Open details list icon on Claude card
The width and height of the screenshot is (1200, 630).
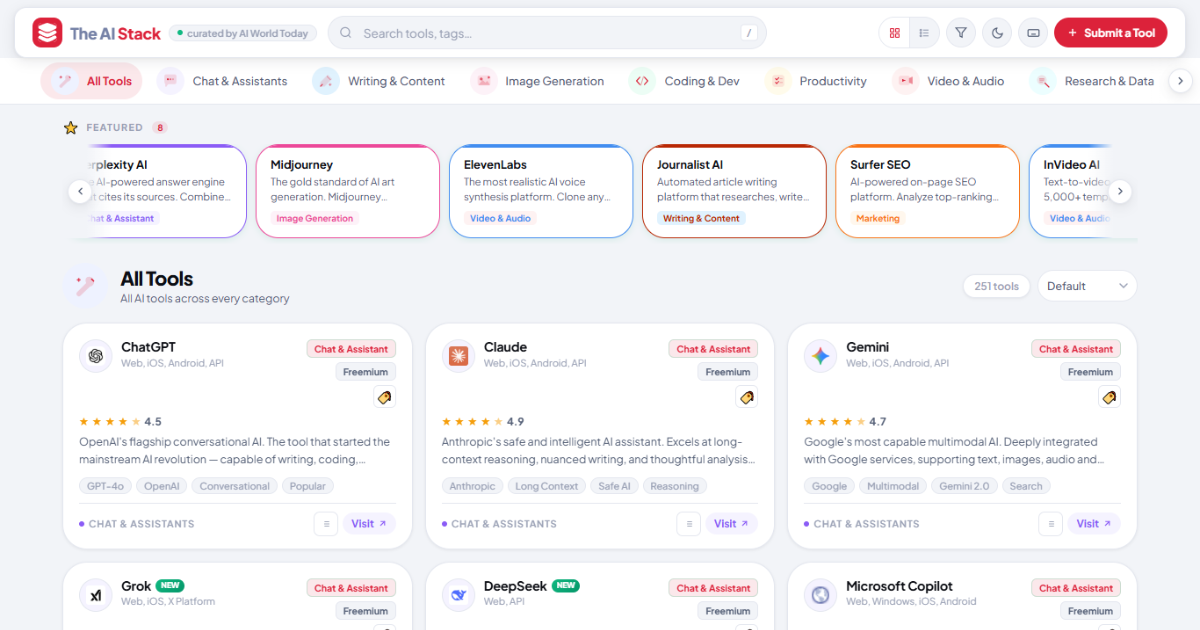(688, 524)
